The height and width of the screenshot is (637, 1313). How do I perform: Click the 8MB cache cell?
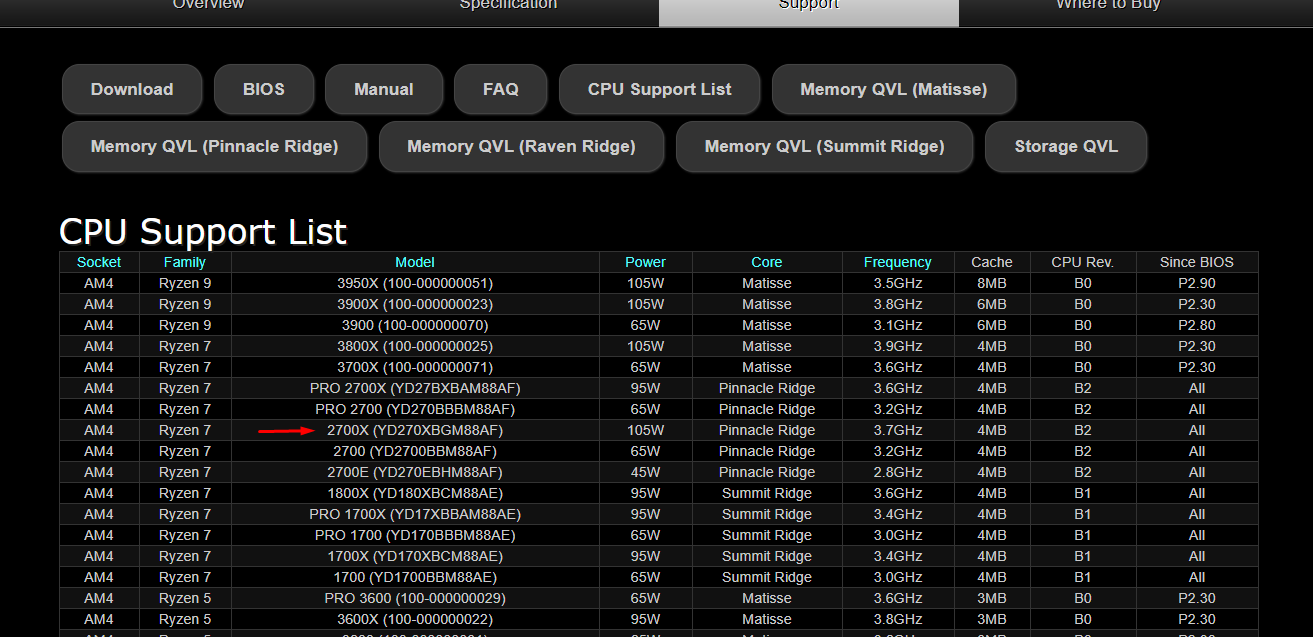pos(992,283)
